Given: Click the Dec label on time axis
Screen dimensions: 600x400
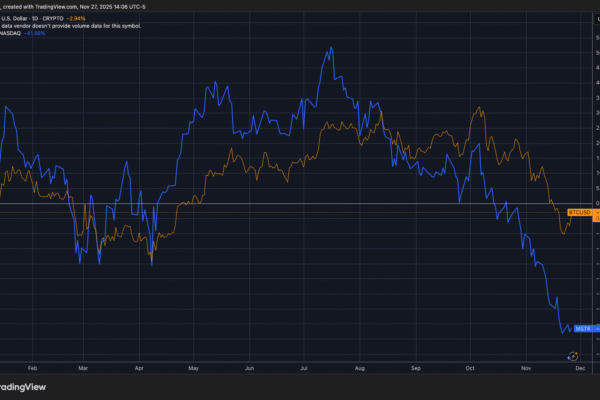Looking at the screenshot, I should click(x=577, y=367).
